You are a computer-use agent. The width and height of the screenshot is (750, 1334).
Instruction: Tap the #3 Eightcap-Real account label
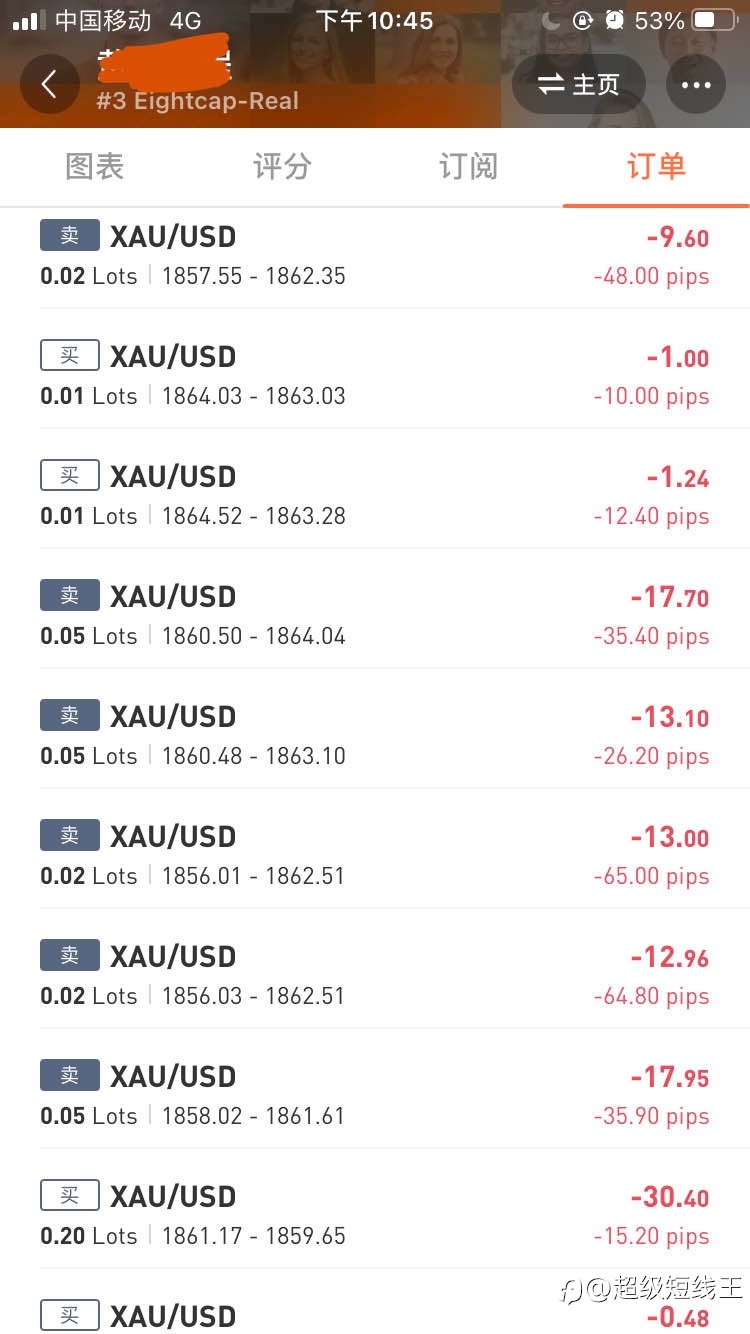(x=197, y=101)
